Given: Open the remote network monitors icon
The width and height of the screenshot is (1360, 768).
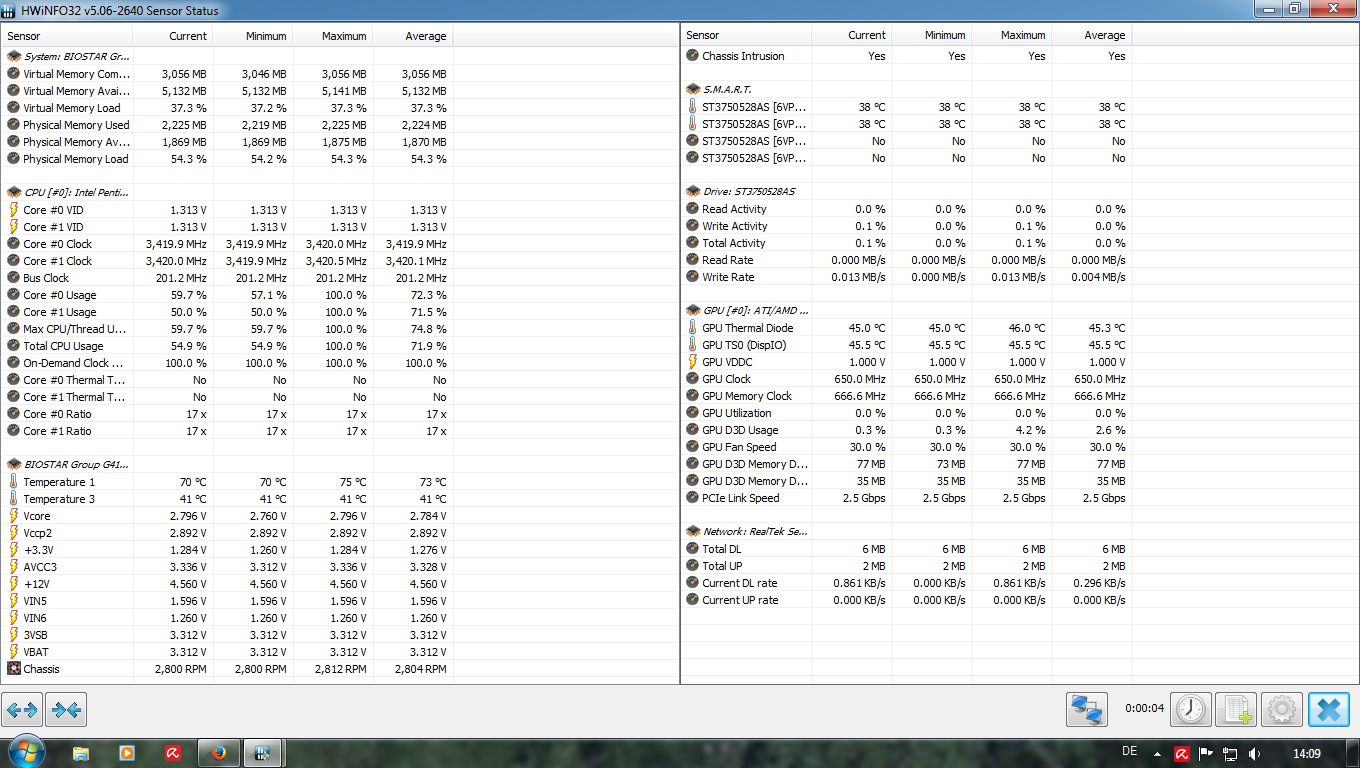Looking at the screenshot, I should (1087, 710).
